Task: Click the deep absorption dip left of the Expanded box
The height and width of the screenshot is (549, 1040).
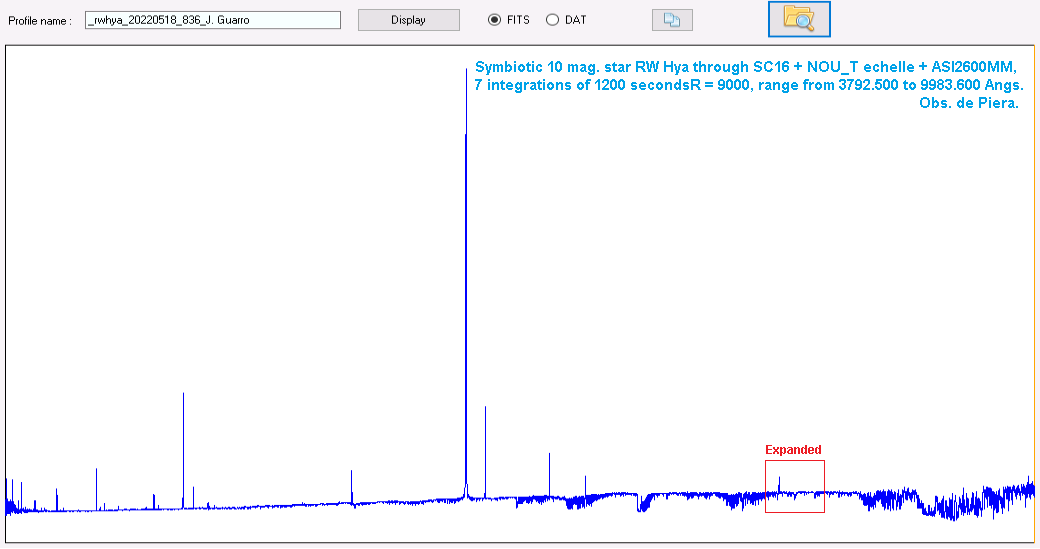Action: click(x=641, y=505)
